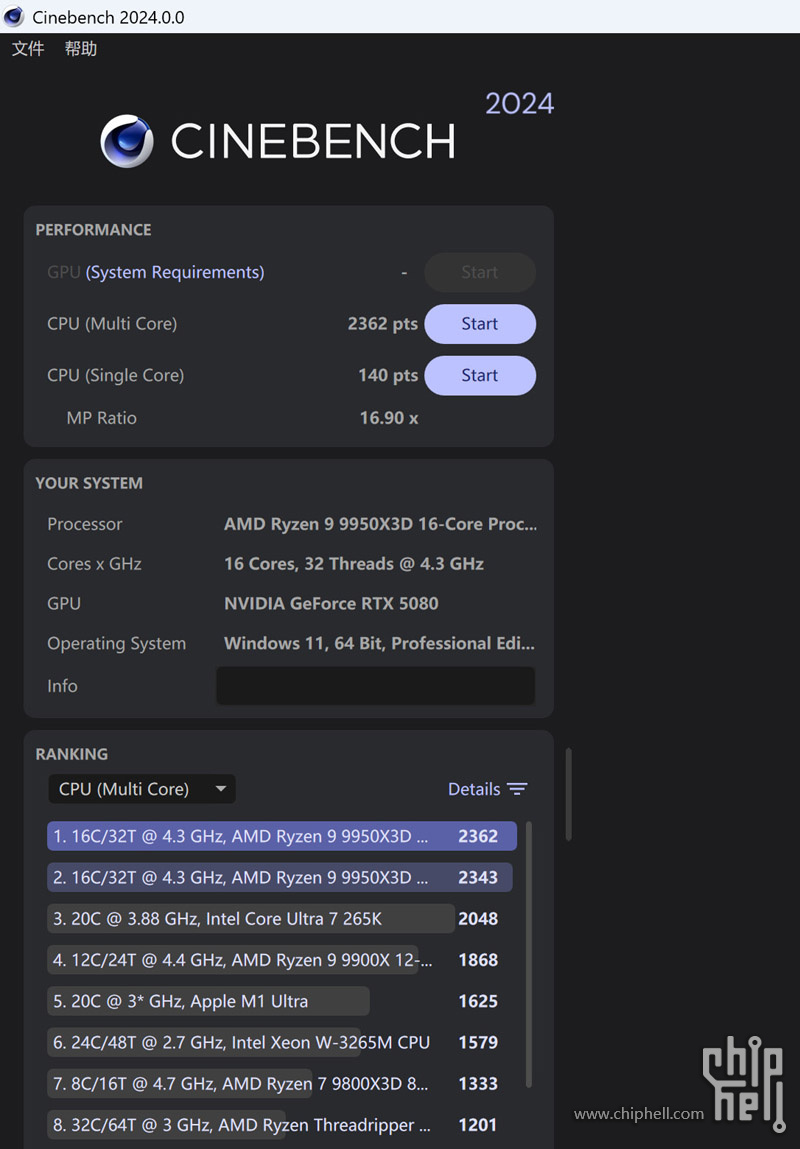Click the 2362 pts multi core score
800x1149 pixels.
click(382, 324)
